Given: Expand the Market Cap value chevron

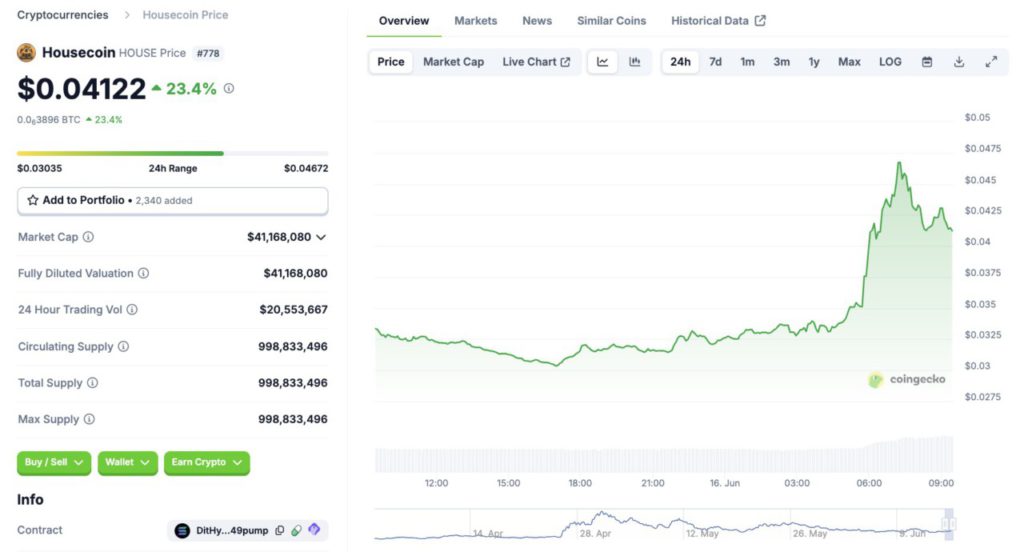Looking at the screenshot, I should point(321,237).
